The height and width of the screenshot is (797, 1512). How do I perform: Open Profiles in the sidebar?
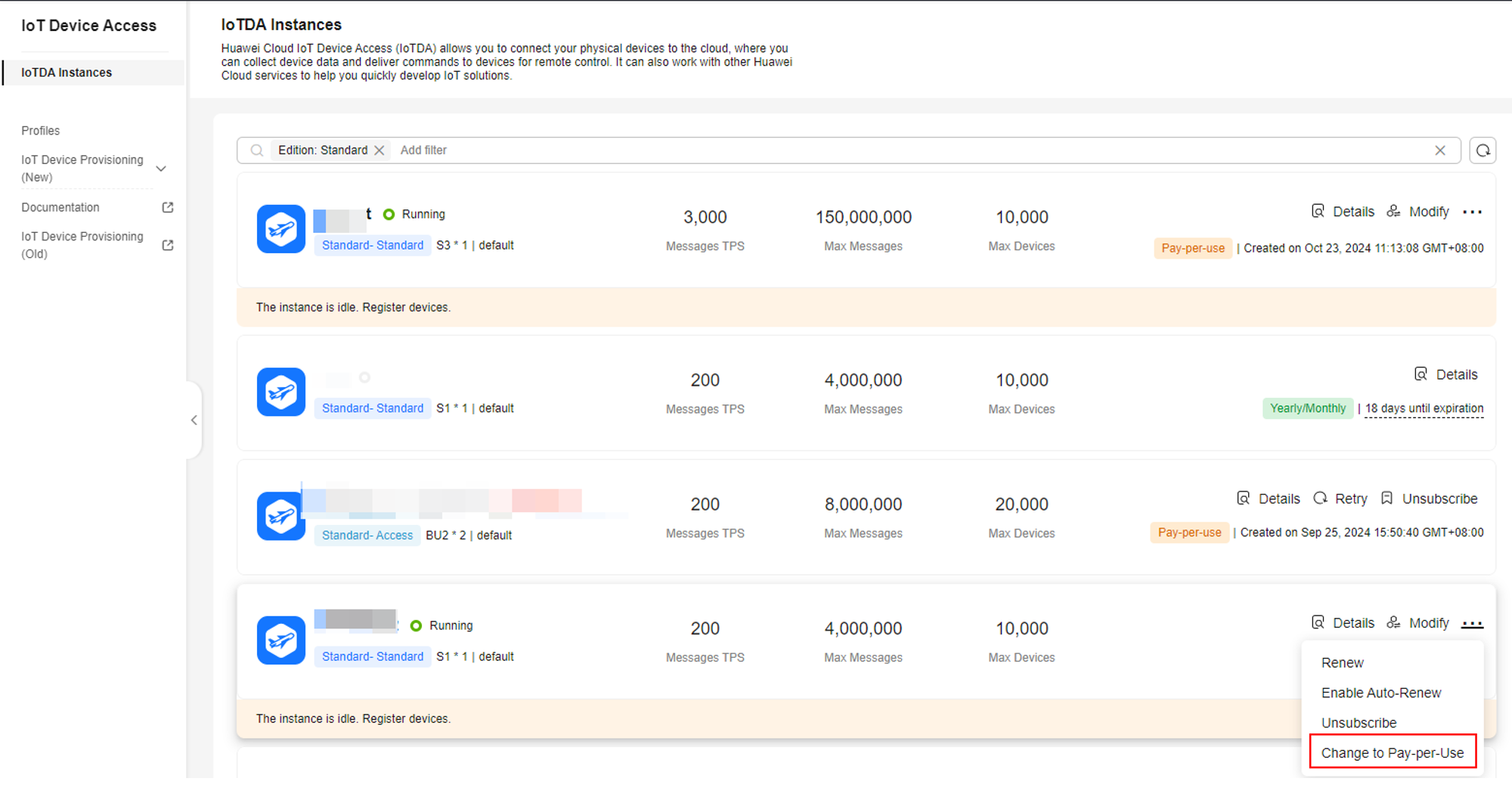[x=41, y=131]
